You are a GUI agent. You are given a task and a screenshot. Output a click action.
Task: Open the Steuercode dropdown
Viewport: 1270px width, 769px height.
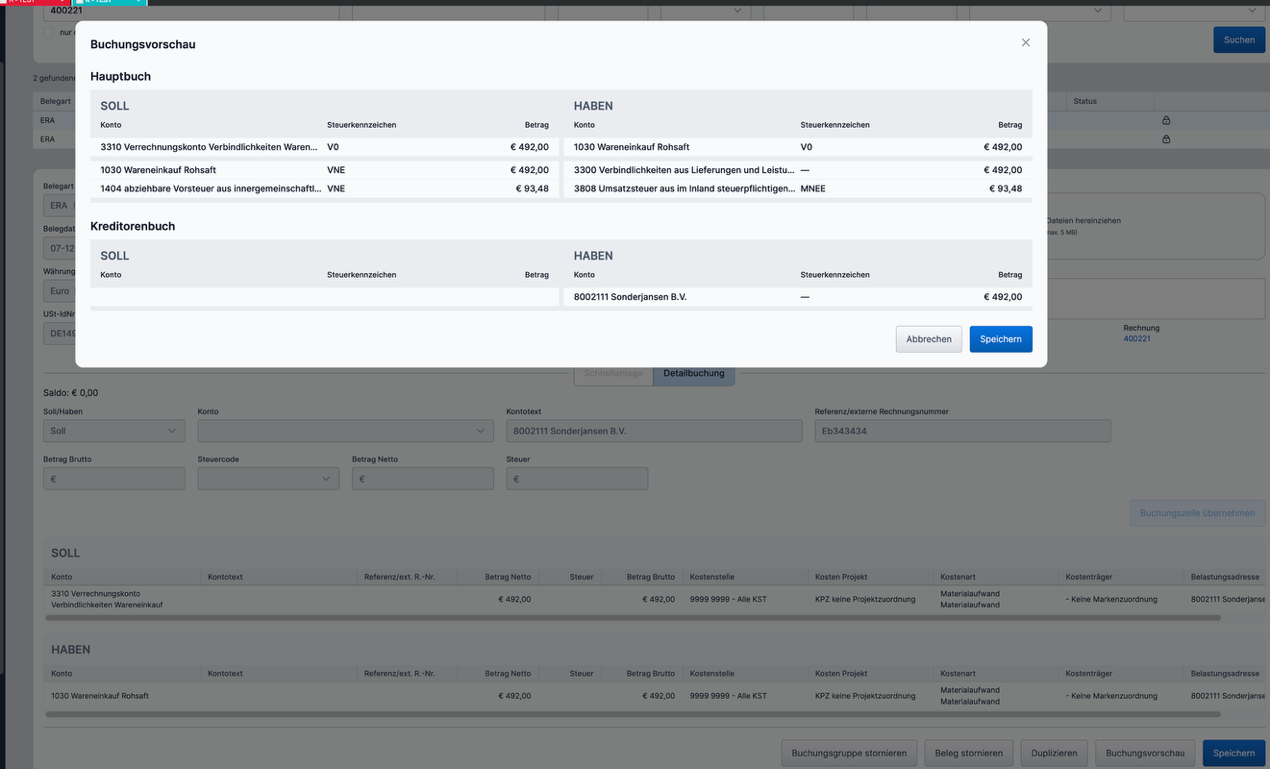[268, 479]
